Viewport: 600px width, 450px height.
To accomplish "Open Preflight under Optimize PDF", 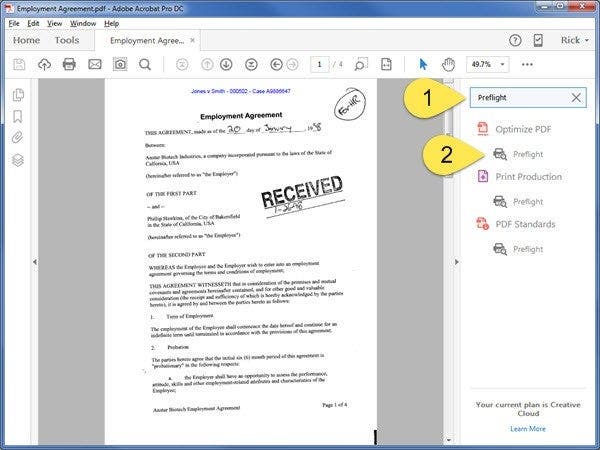I will point(527,153).
